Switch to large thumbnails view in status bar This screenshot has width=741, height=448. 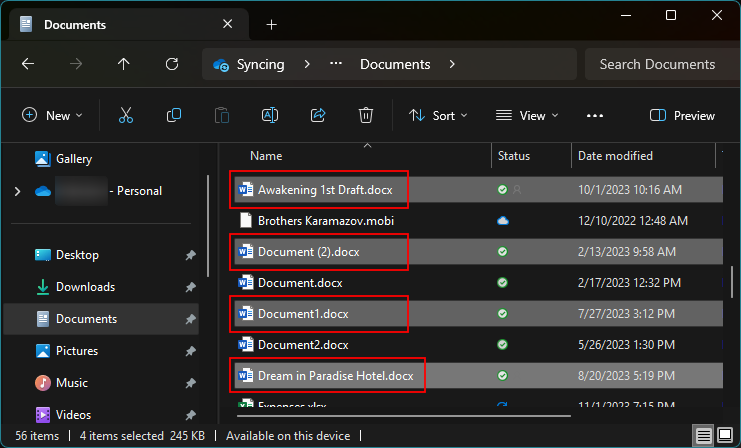click(x=725, y=436)
